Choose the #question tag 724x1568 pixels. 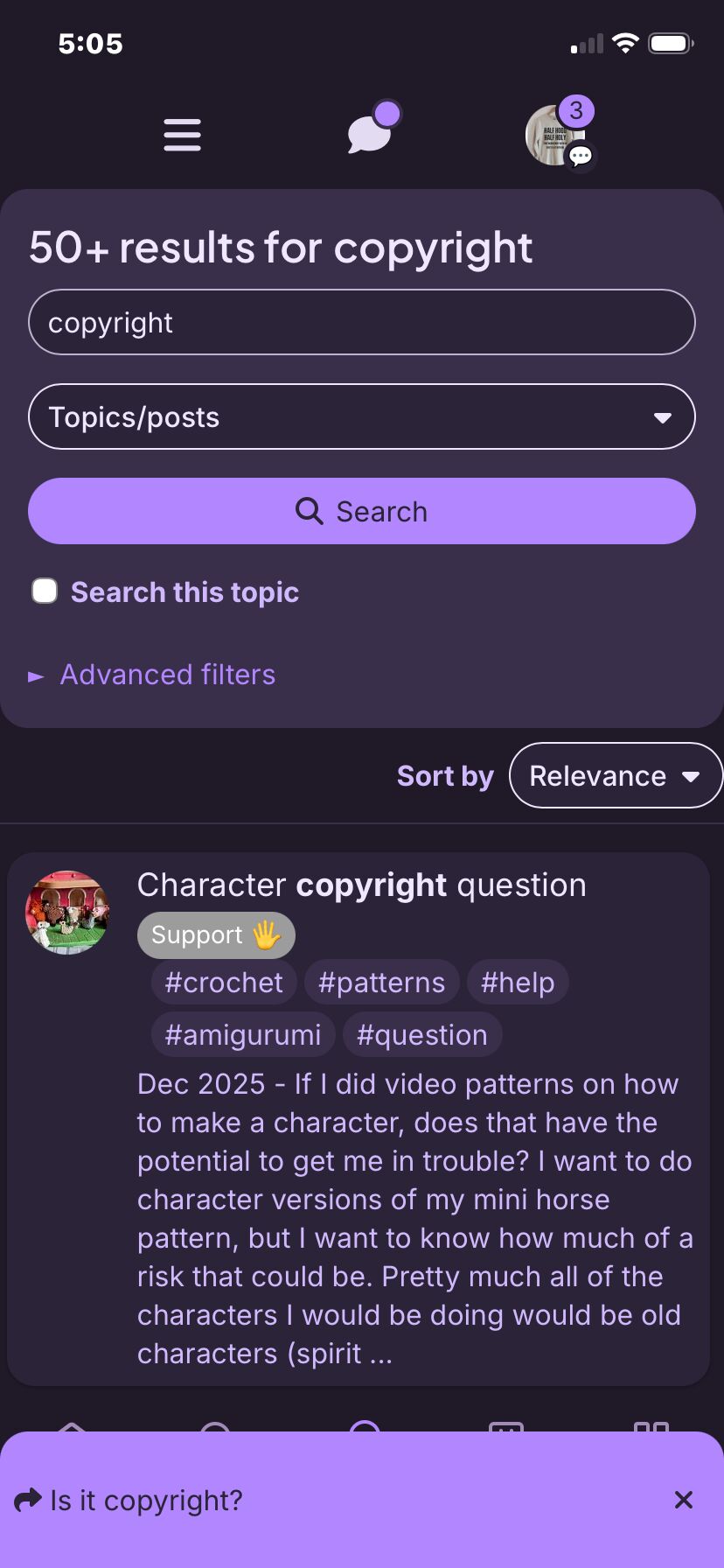click(421, 1035)
